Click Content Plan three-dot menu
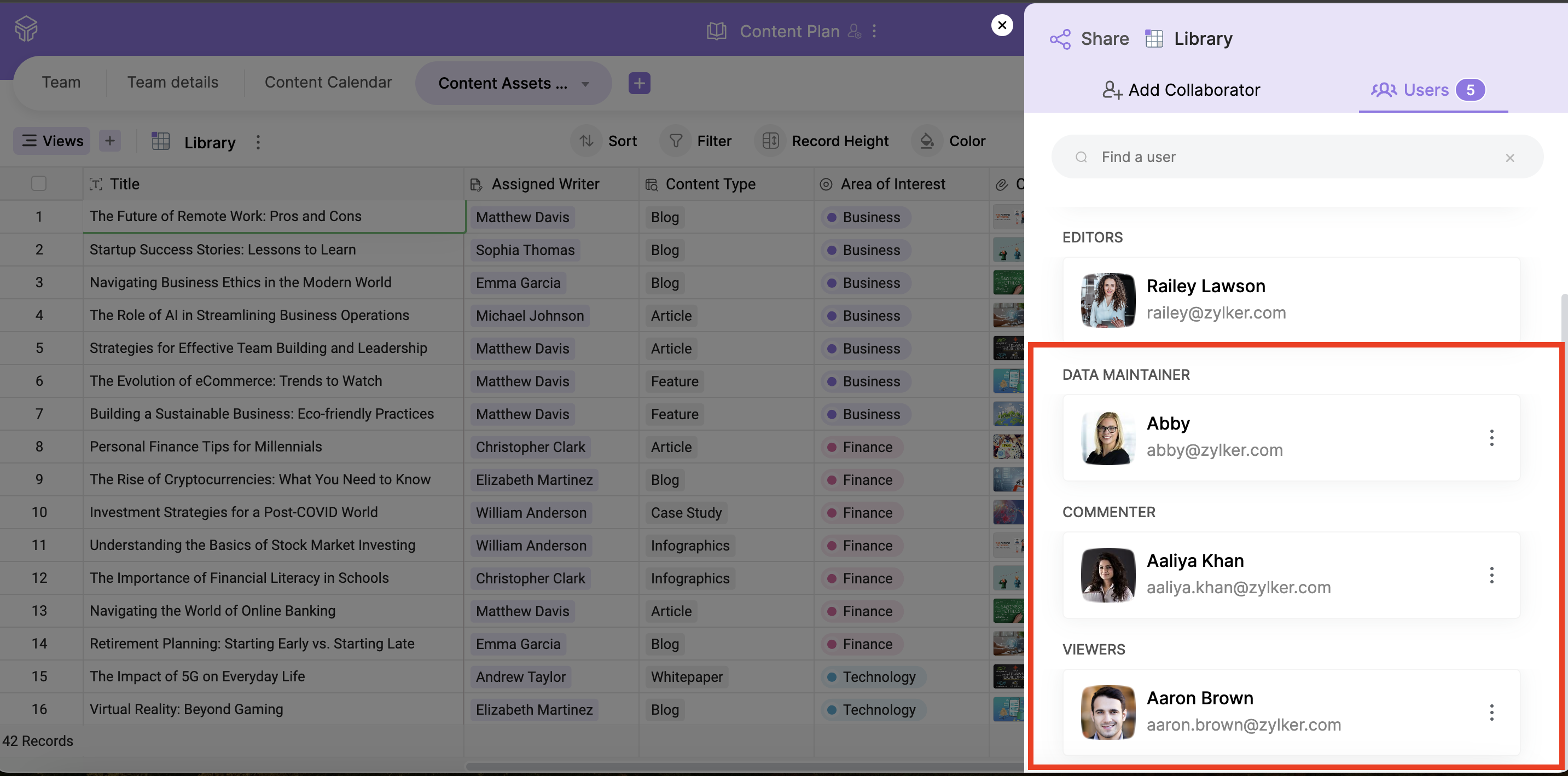 coord(875,31)
